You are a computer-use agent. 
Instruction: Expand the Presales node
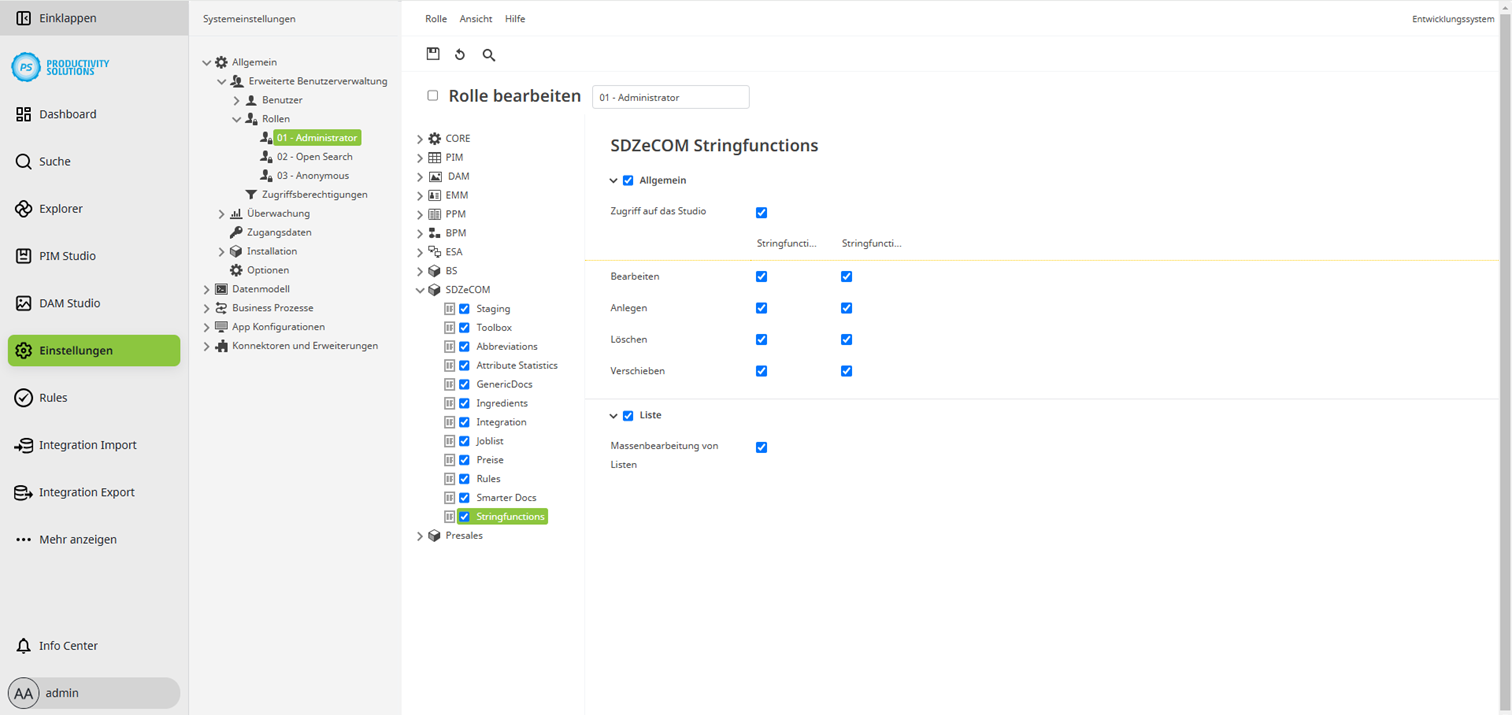(x=420, y=535)
